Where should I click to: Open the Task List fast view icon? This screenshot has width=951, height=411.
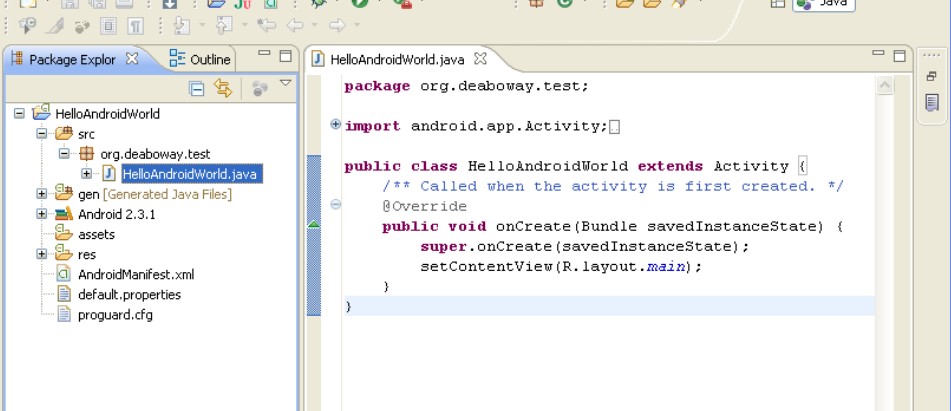pyautogui.click(x=932, y=103)
